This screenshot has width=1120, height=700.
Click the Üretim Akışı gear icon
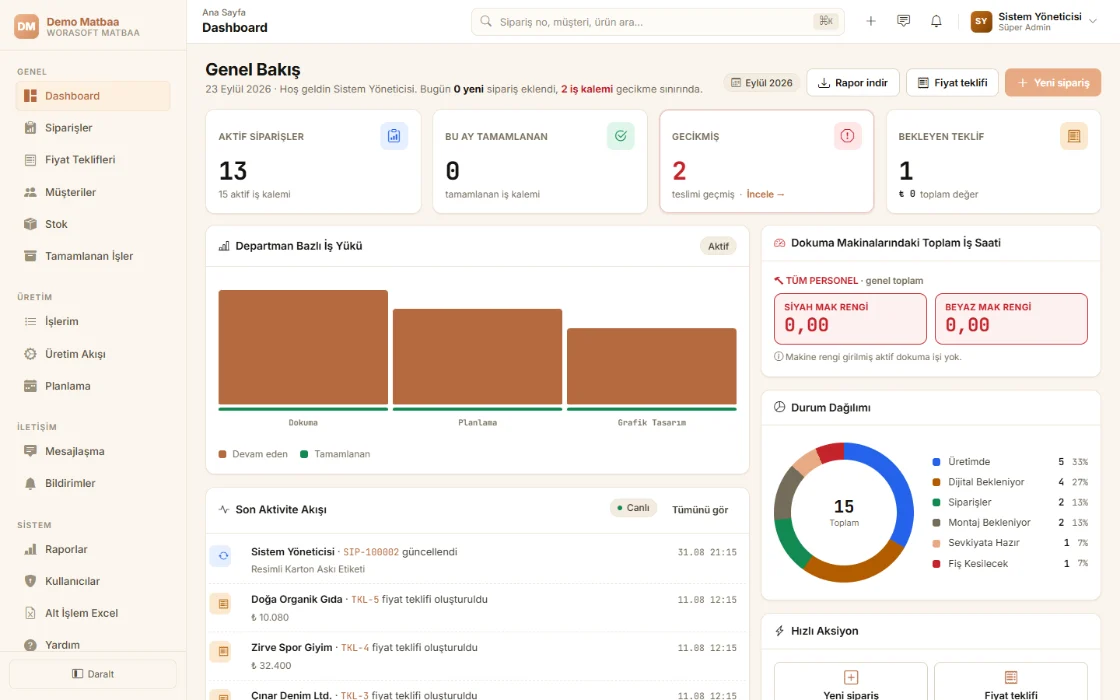30,354
